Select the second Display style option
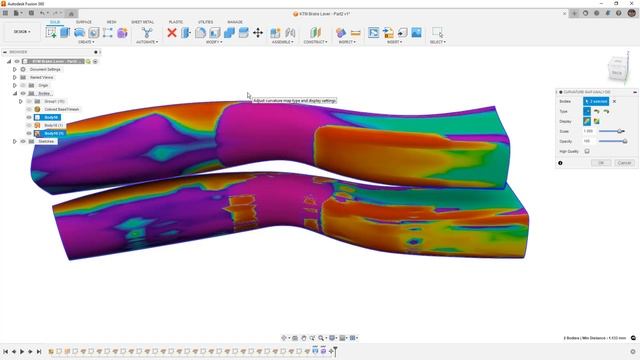 (x=597, y=121)
